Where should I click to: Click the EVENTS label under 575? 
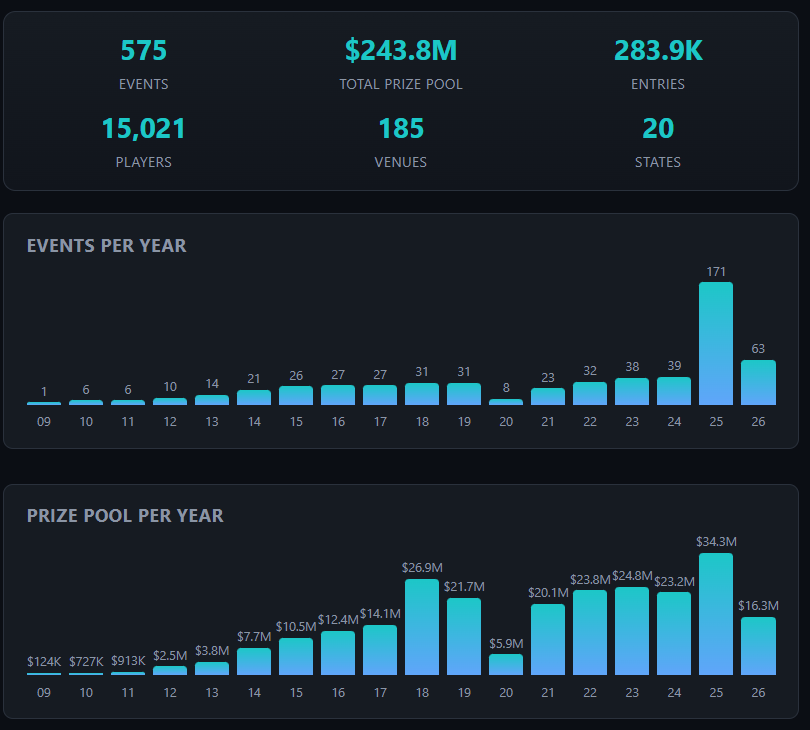tap(144, 84)
